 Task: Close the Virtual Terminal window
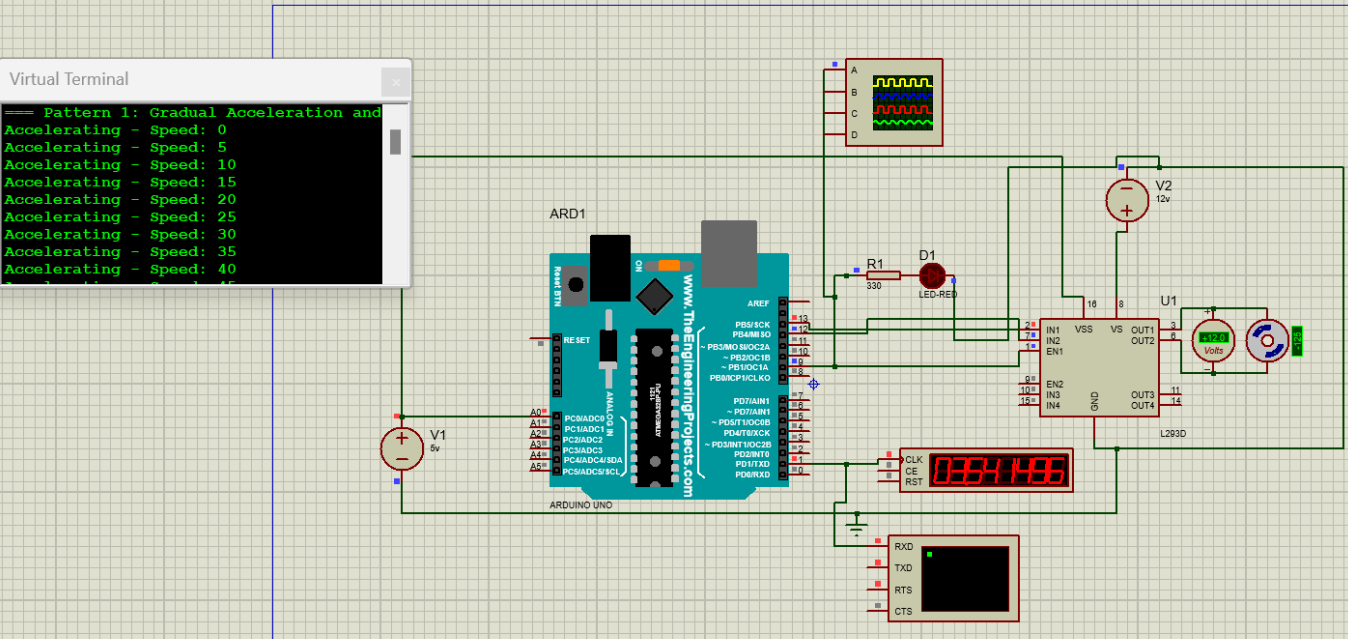pos(395,82)
